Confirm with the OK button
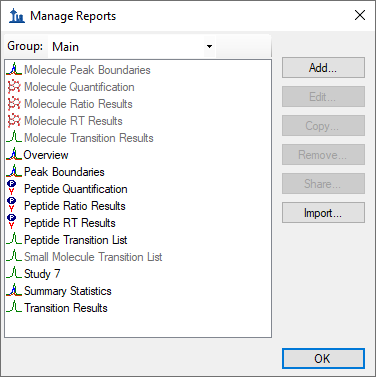Screen dimensions: 376x377 [323, 358]
